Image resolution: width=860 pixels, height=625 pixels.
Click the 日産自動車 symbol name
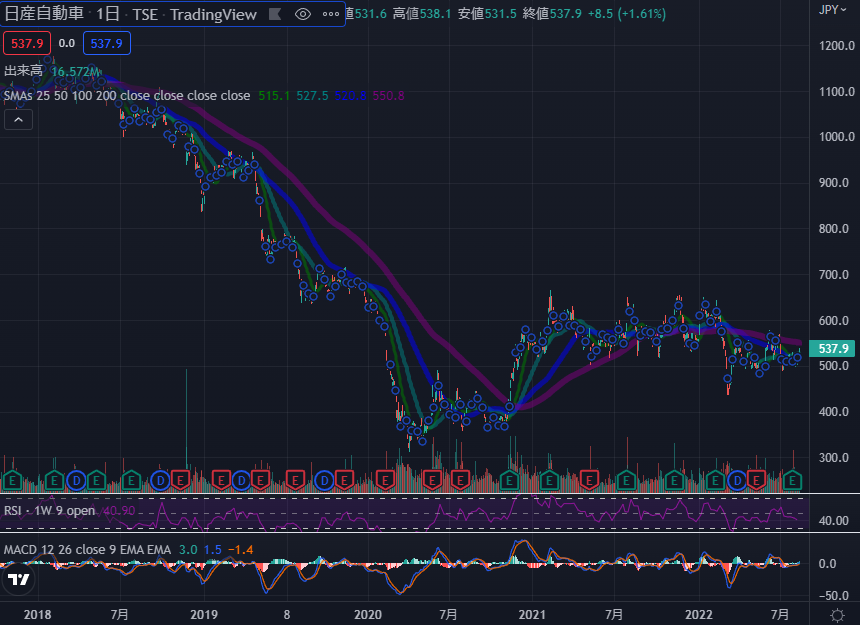[44, 14]
